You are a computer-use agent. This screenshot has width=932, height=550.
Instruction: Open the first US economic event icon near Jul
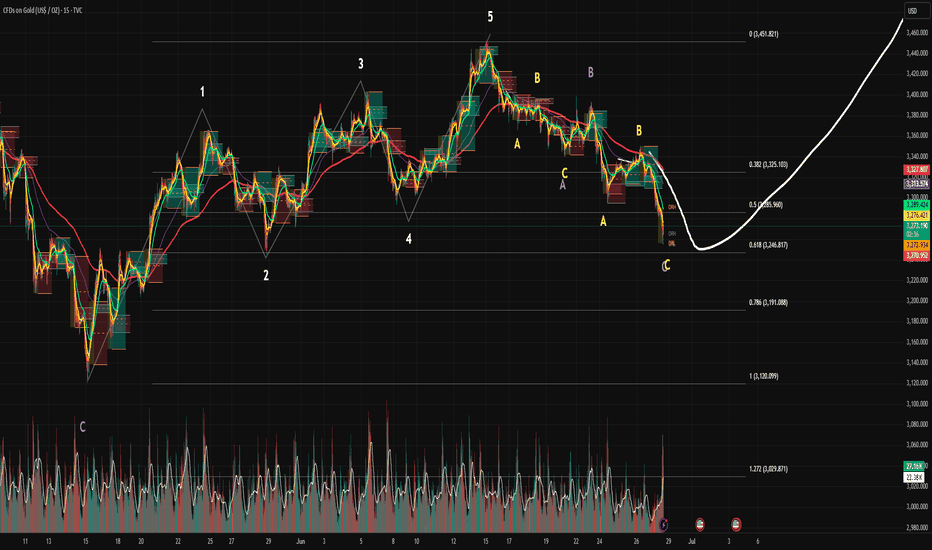click(700, 524)
